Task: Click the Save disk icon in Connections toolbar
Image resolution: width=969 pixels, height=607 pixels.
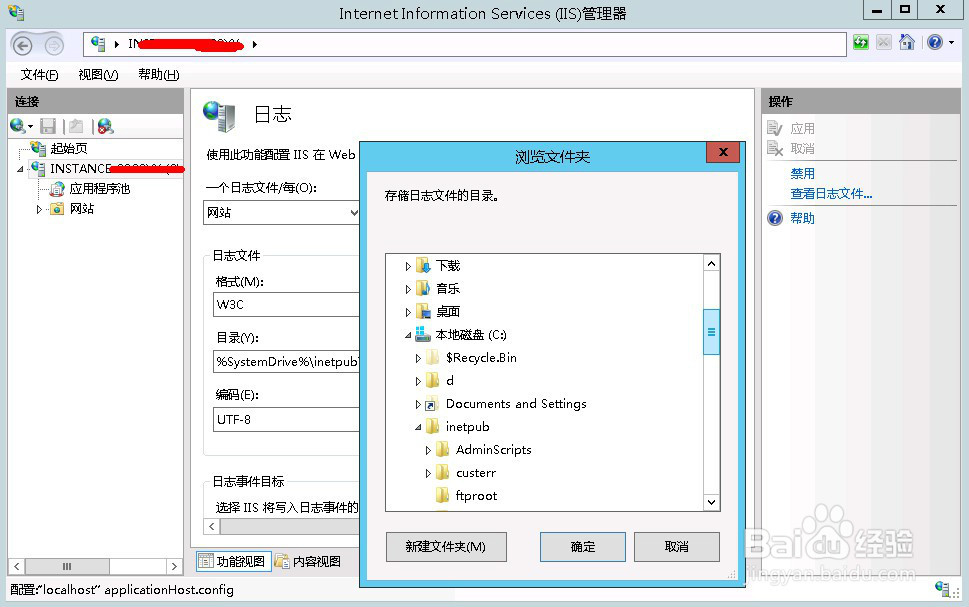Action: pos(48,126)
